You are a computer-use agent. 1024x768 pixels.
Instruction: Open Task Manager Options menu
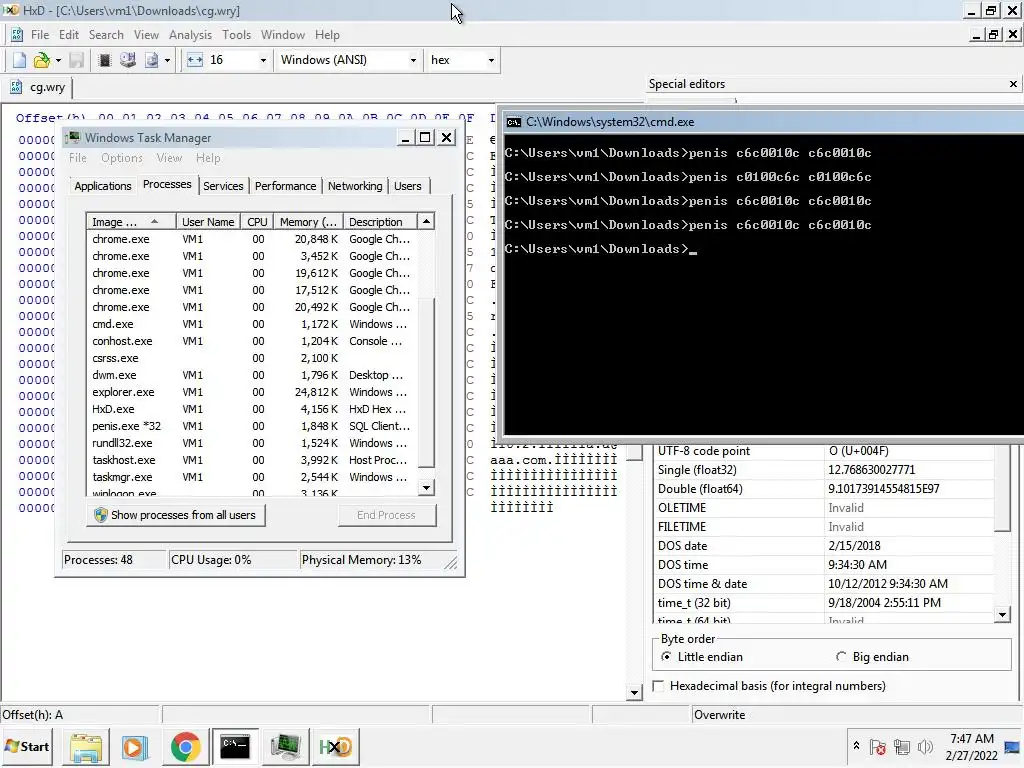pos(121,158)
